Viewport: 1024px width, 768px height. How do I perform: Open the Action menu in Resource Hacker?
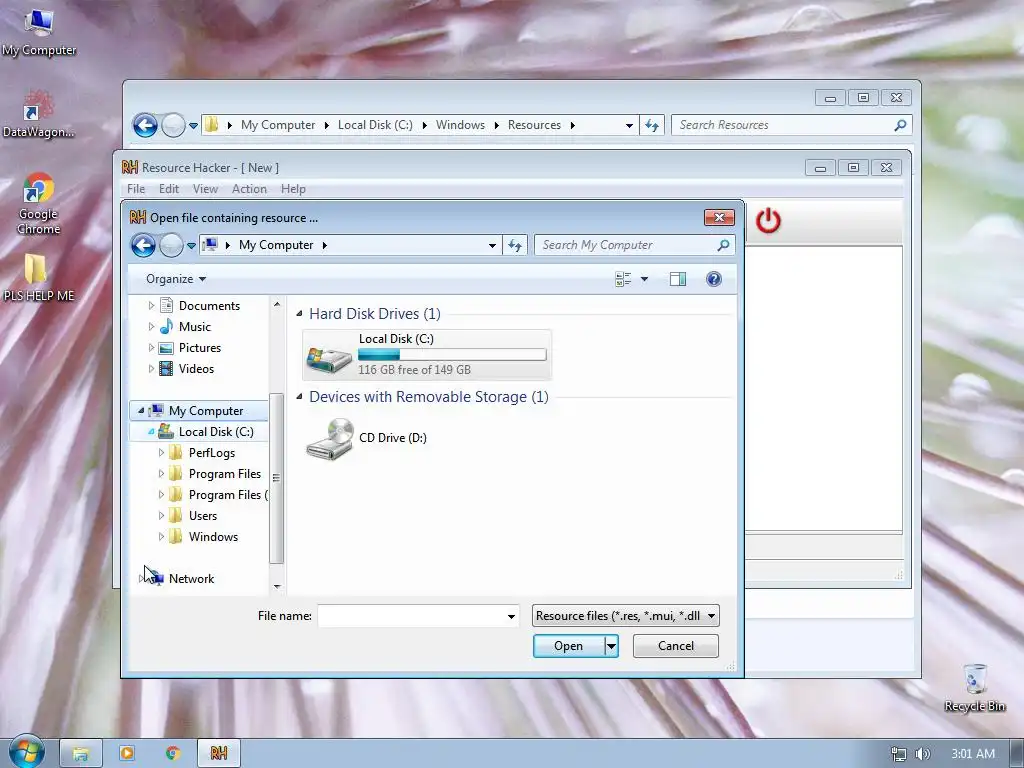[249, 189]
